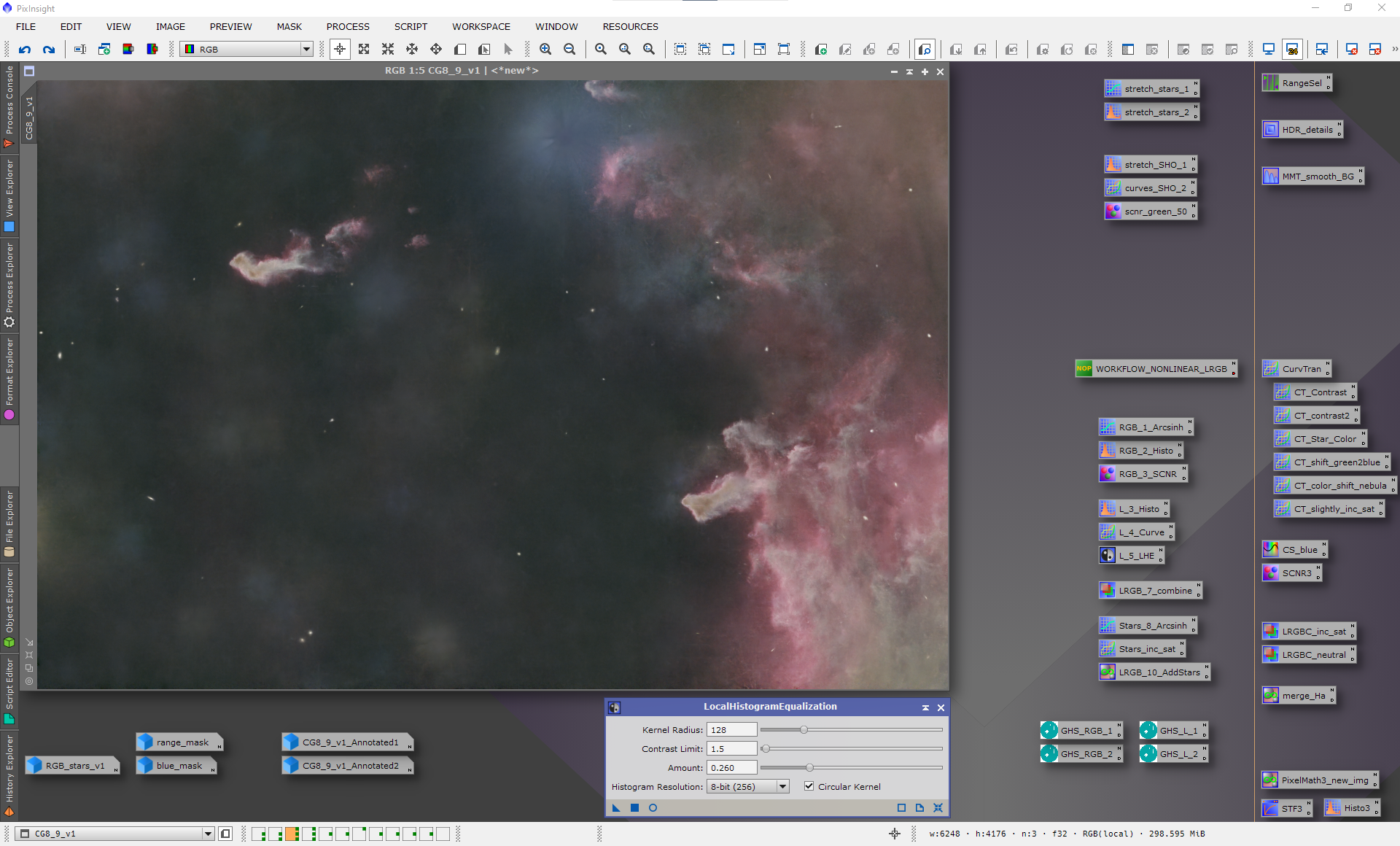Open the CS_blue process icon

click(x=1294, y=550)
